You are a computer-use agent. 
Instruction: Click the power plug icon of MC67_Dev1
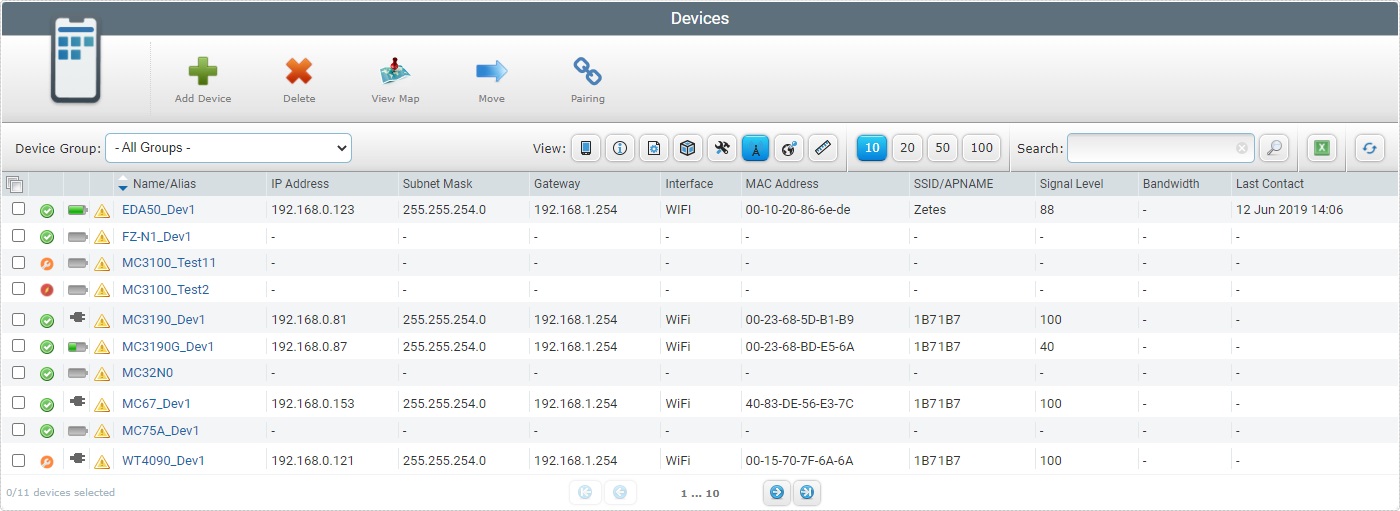point(78,402)
